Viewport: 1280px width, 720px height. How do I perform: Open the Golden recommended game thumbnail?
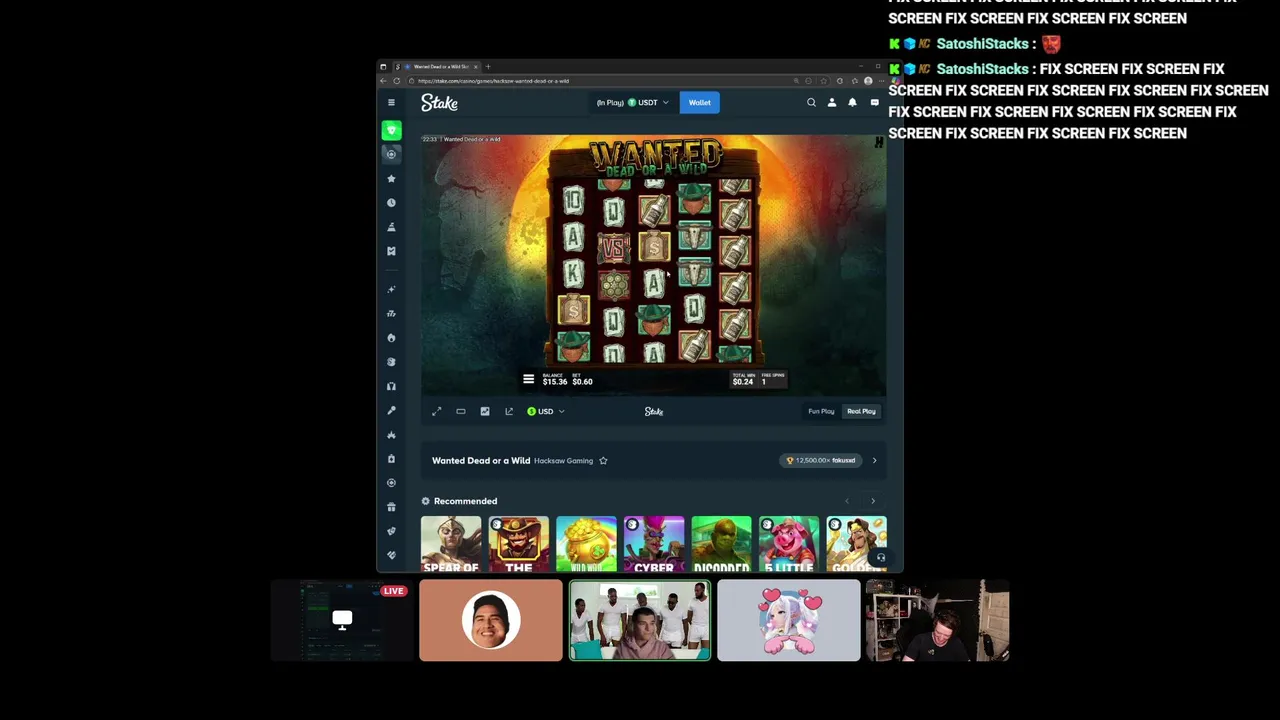[x=856, y=544]
